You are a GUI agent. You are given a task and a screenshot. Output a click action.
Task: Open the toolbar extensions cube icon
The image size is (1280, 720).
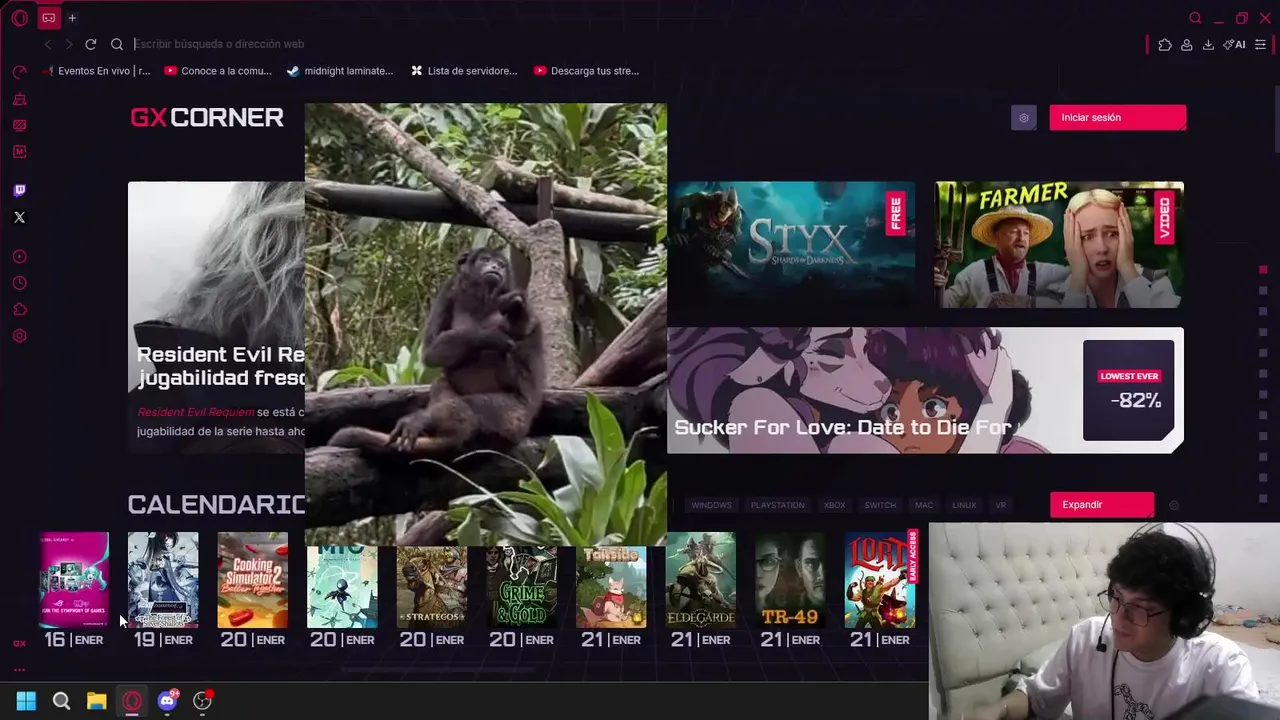(1165, 44)
